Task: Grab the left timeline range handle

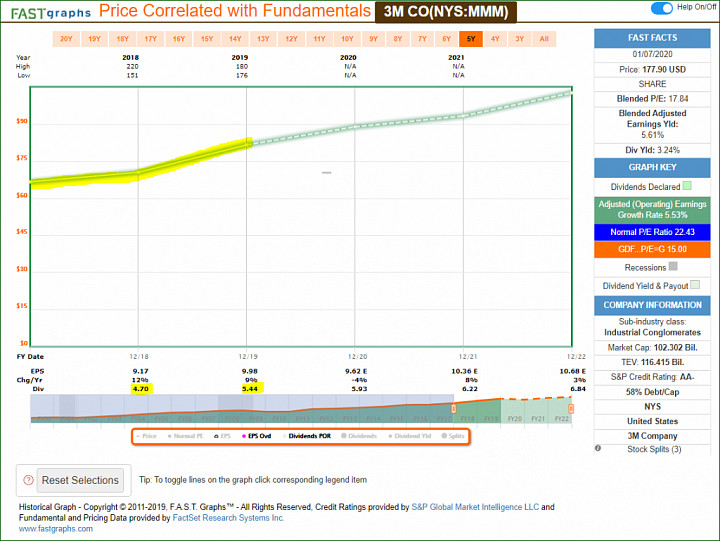Action: [x=453, y=409]
